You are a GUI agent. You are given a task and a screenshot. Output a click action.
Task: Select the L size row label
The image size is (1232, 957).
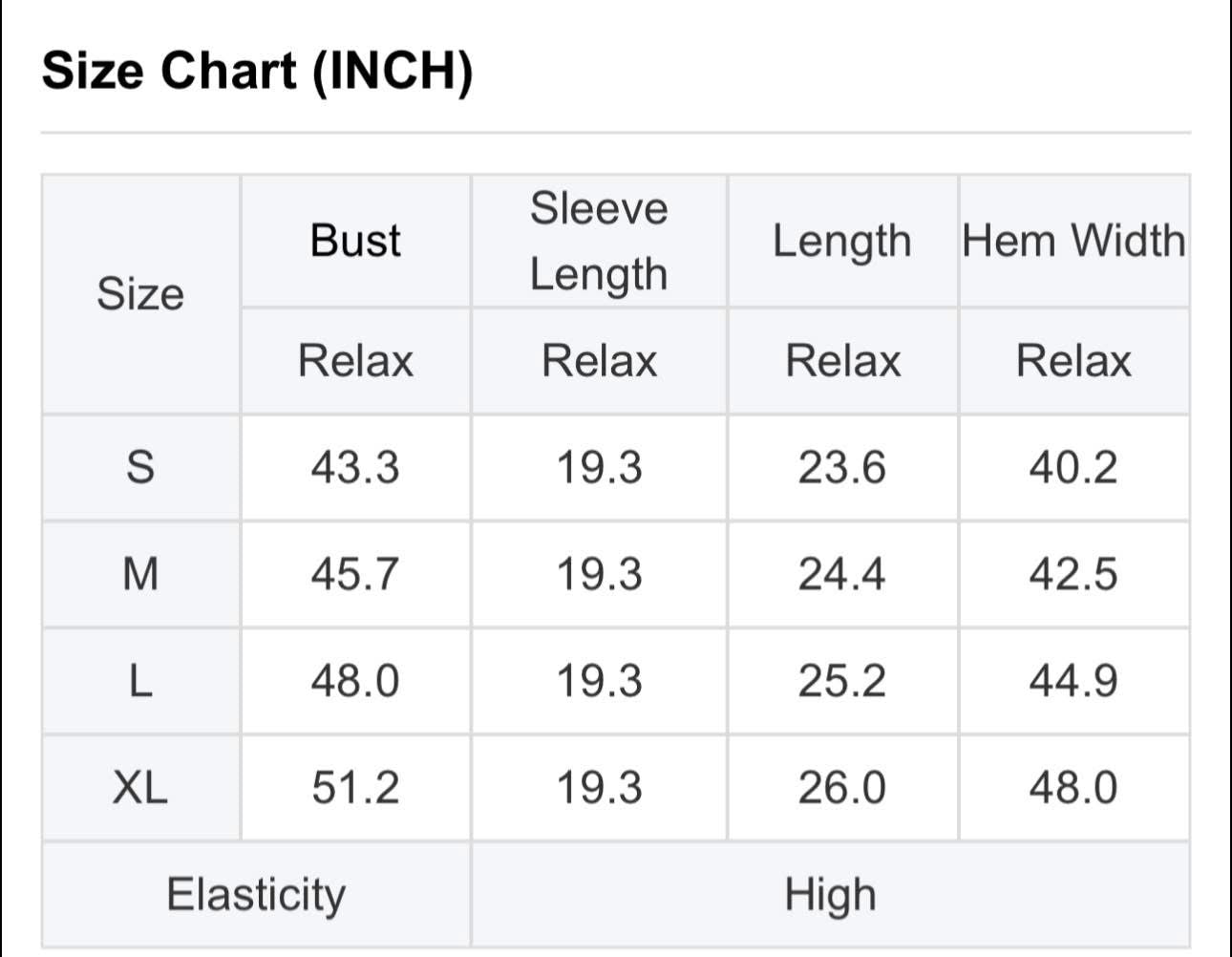(x=140, y=682)
